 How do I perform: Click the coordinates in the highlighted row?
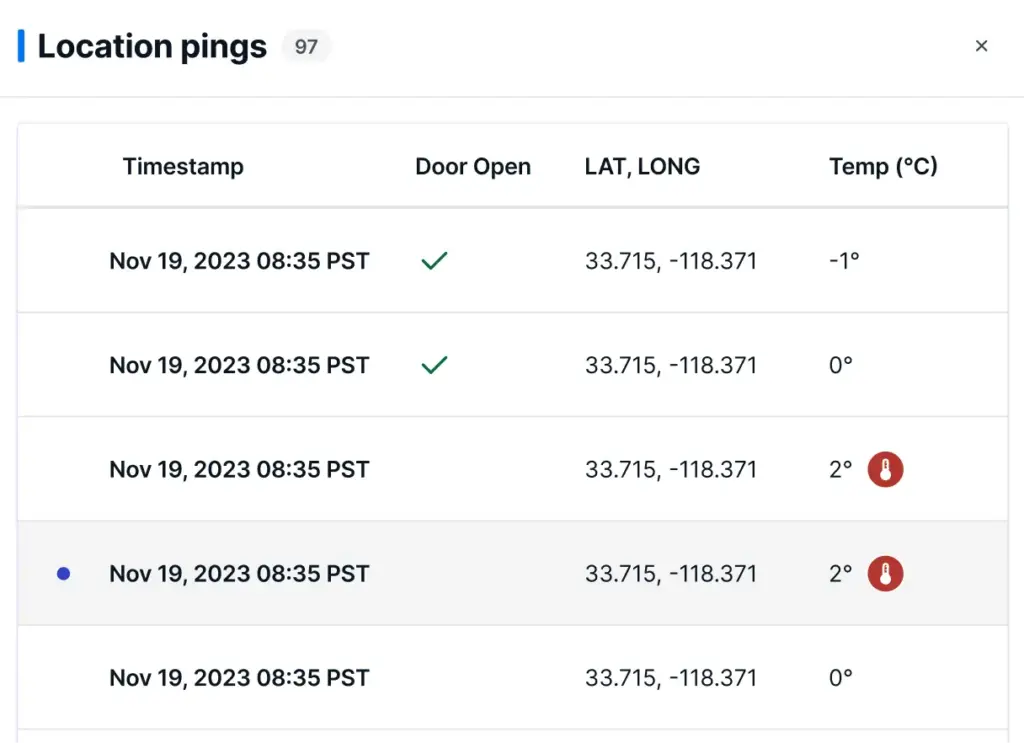click(x=670, y=574)
